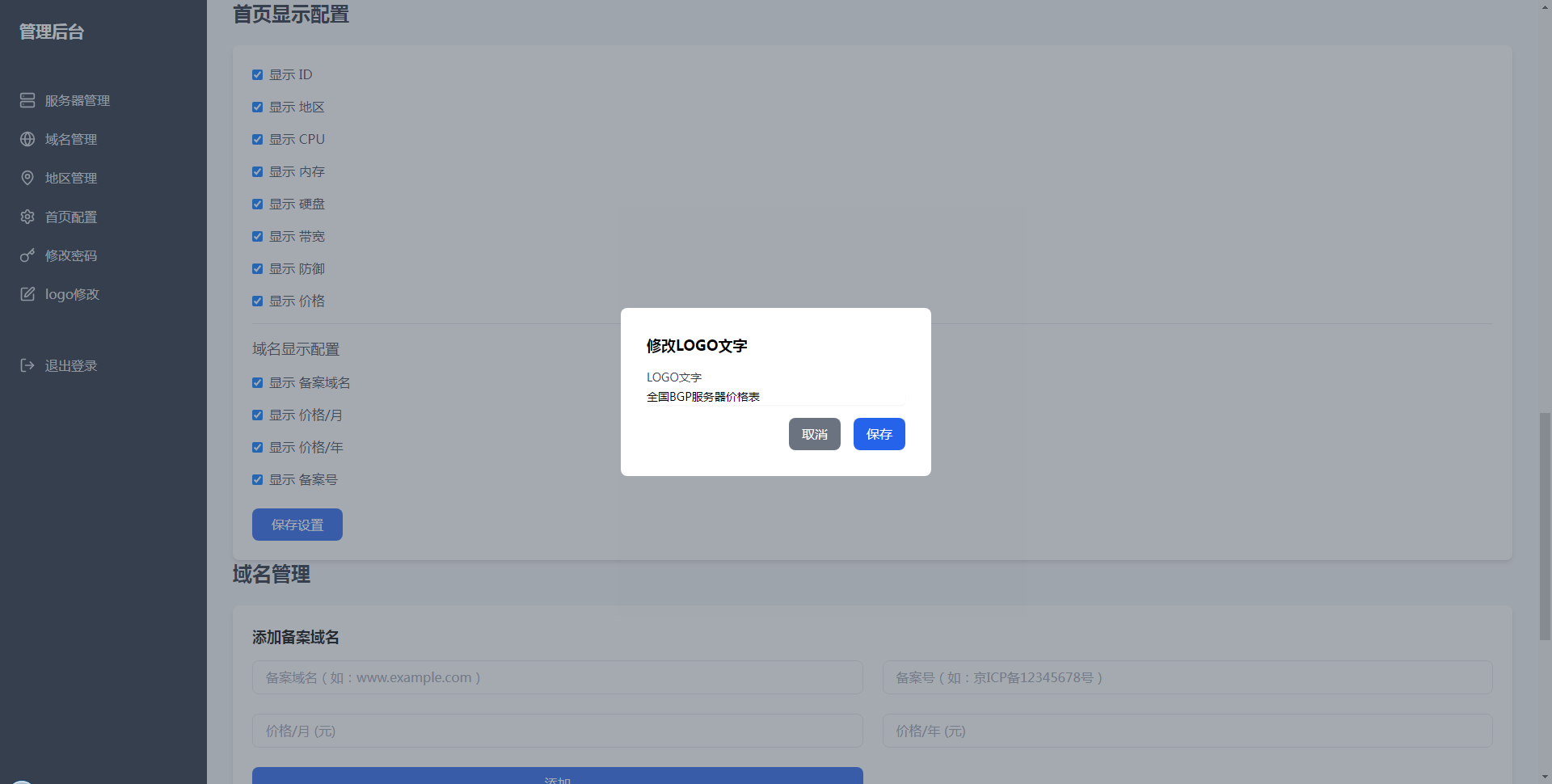Image resolution: width=1552 pixels, height=784 pixels.
Task: Click the page vertical scrollbar thumb
Action: 1545,525
